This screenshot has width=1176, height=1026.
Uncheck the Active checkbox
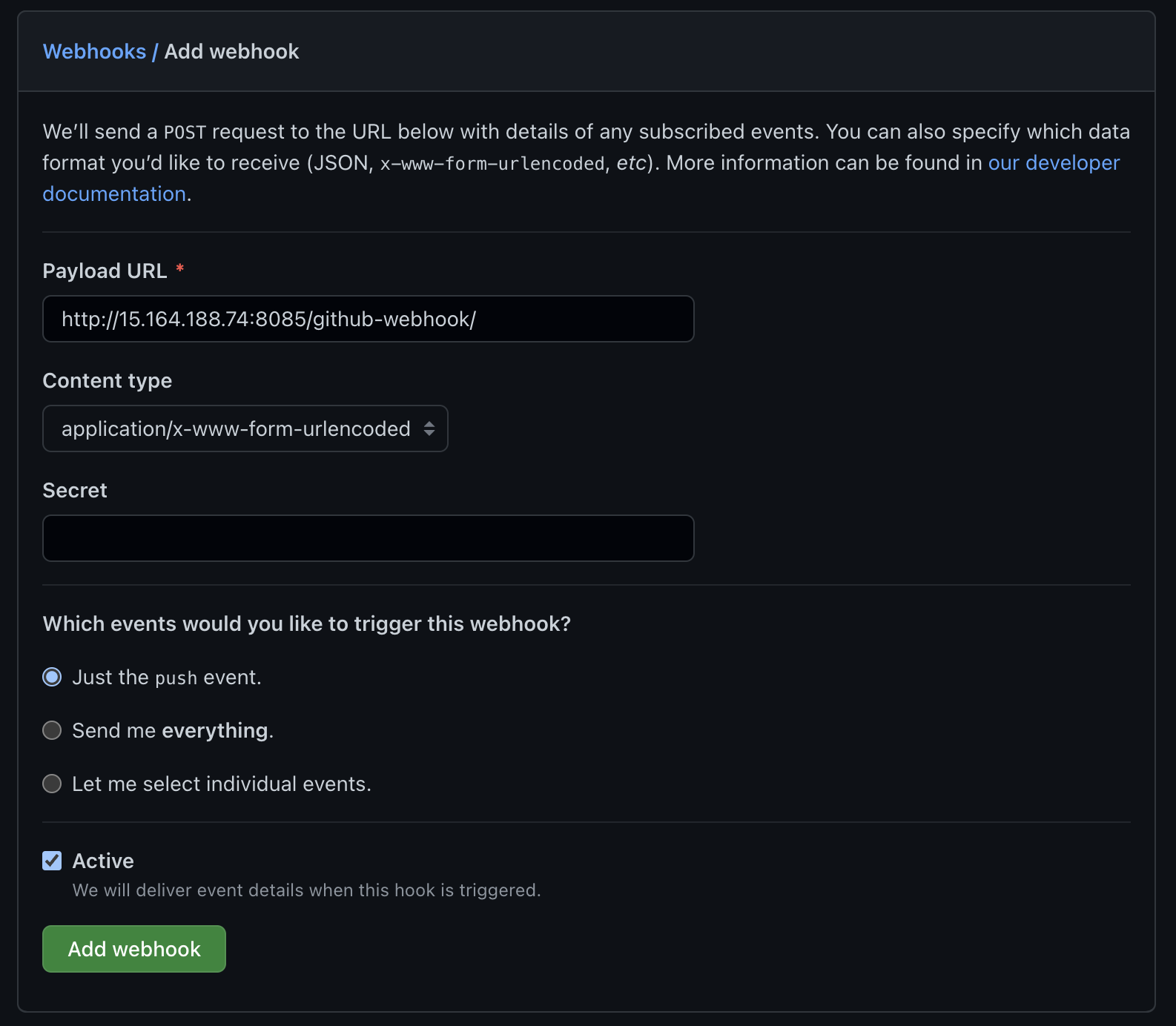tap(52, 861)
